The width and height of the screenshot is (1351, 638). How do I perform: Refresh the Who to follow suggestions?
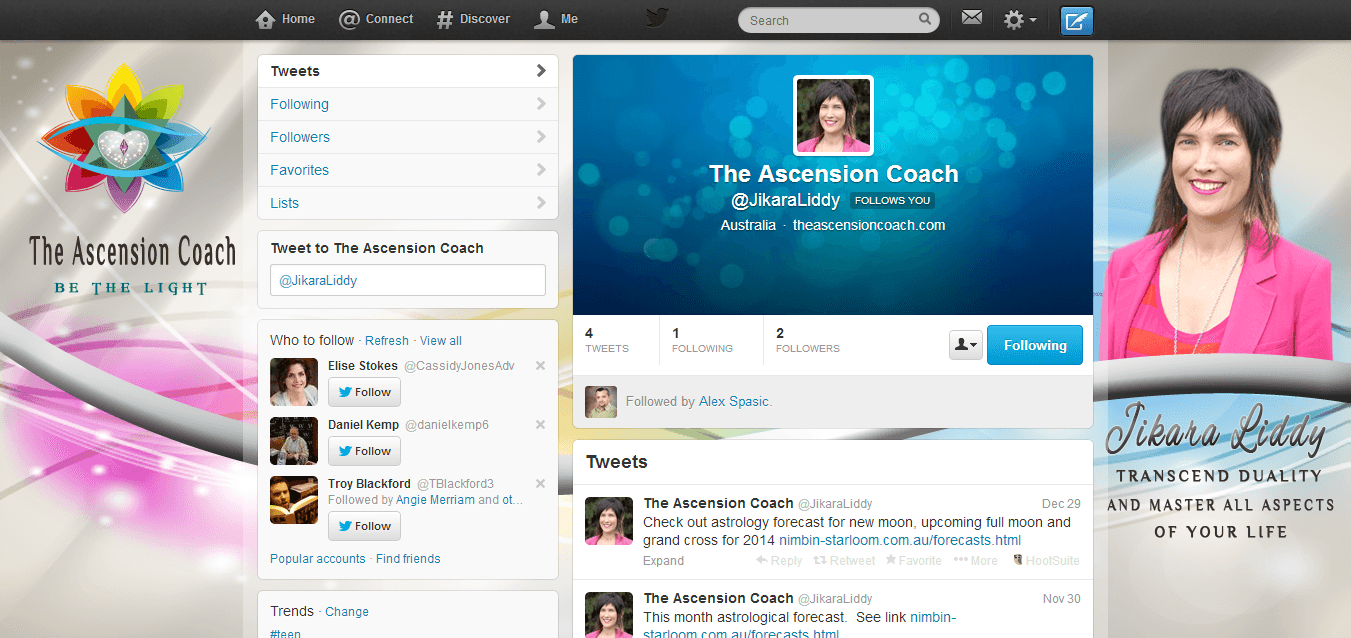tap(387, 341)
